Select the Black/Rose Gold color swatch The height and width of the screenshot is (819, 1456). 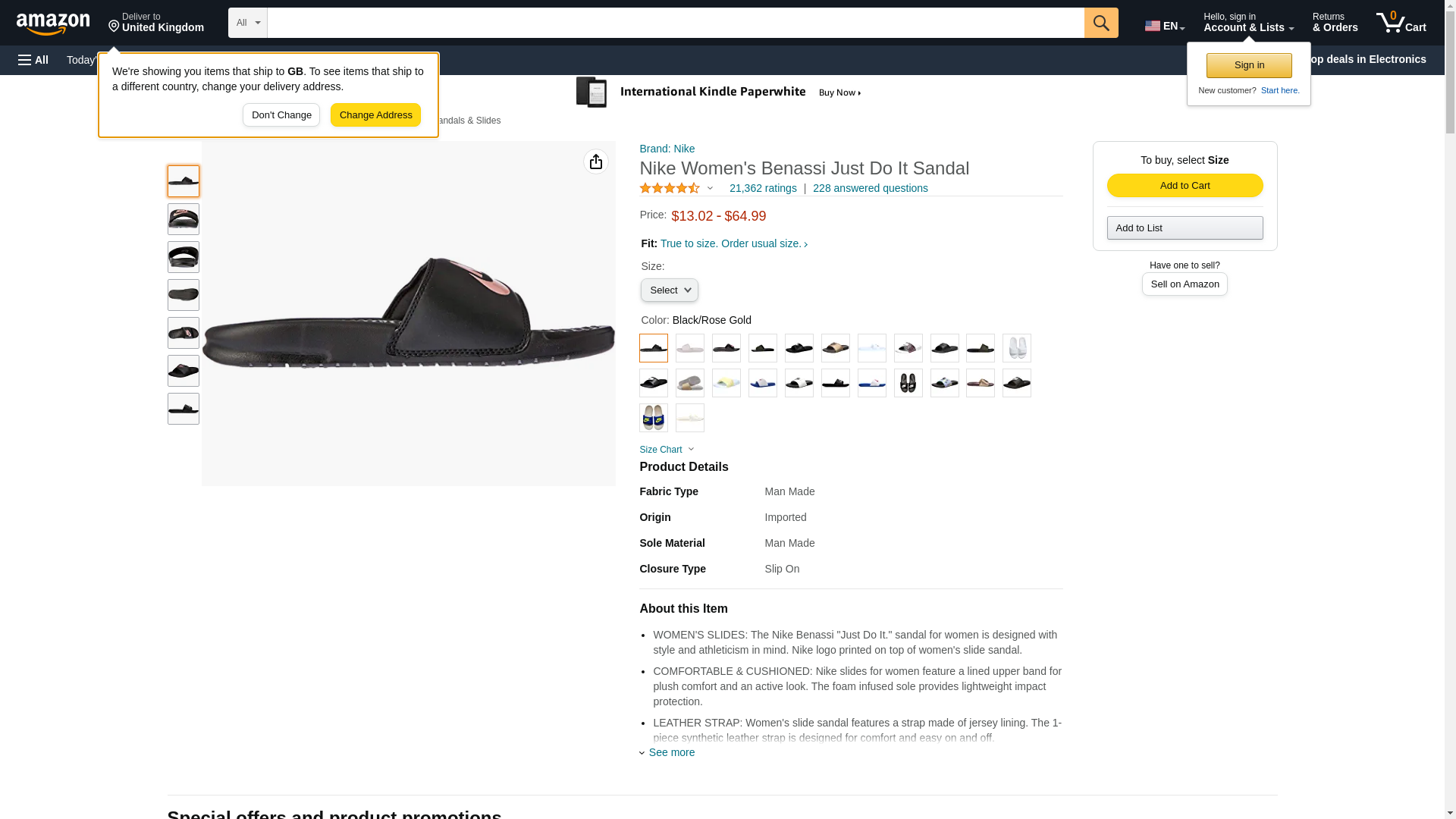click(654, 348)
